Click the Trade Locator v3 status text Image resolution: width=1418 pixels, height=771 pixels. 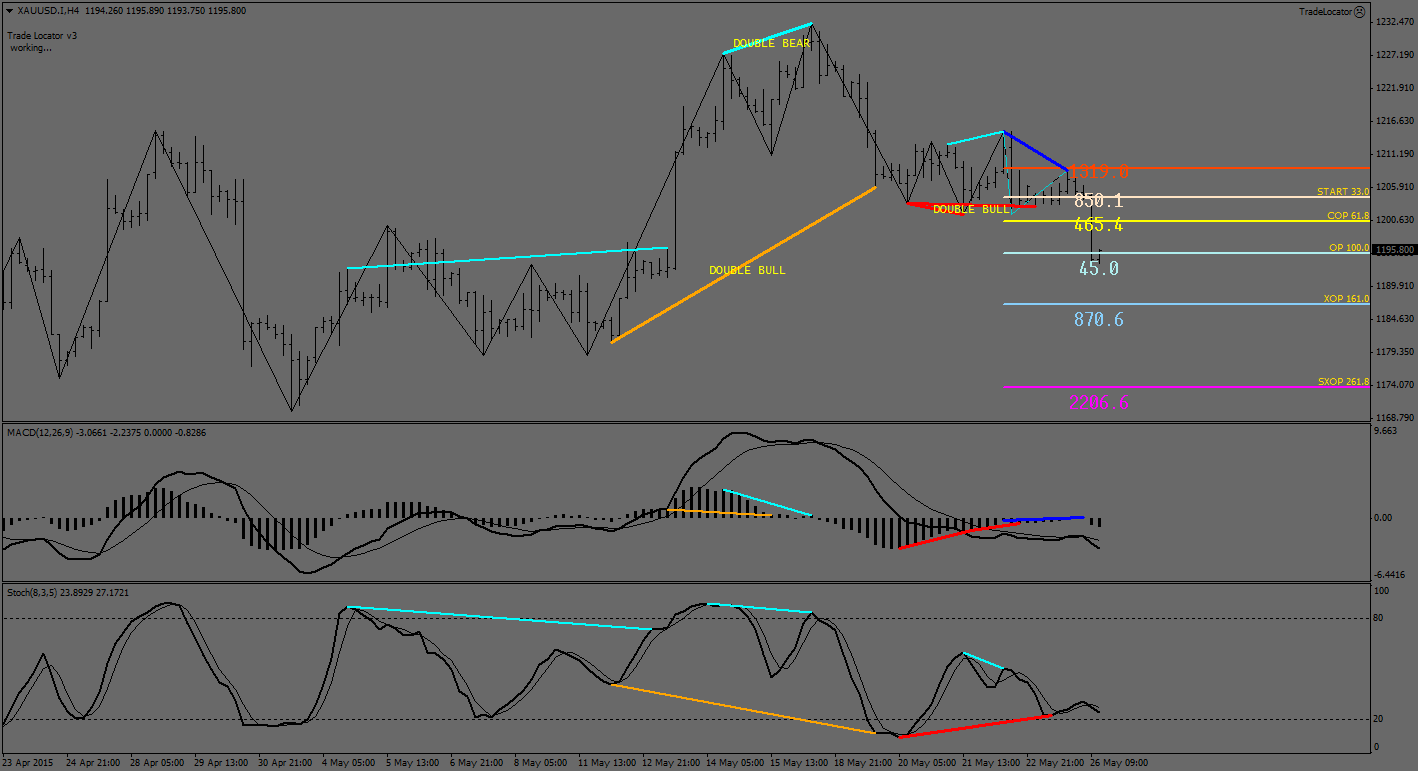[42, 35]
